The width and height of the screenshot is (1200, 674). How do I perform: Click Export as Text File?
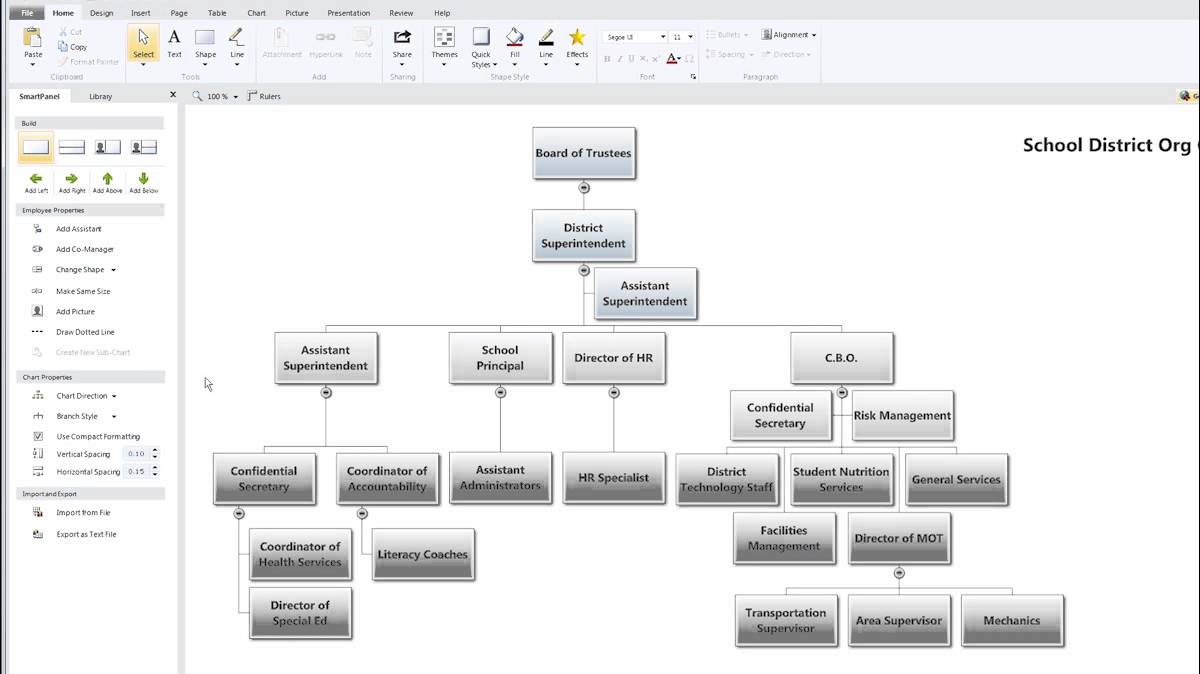(86, 534)
